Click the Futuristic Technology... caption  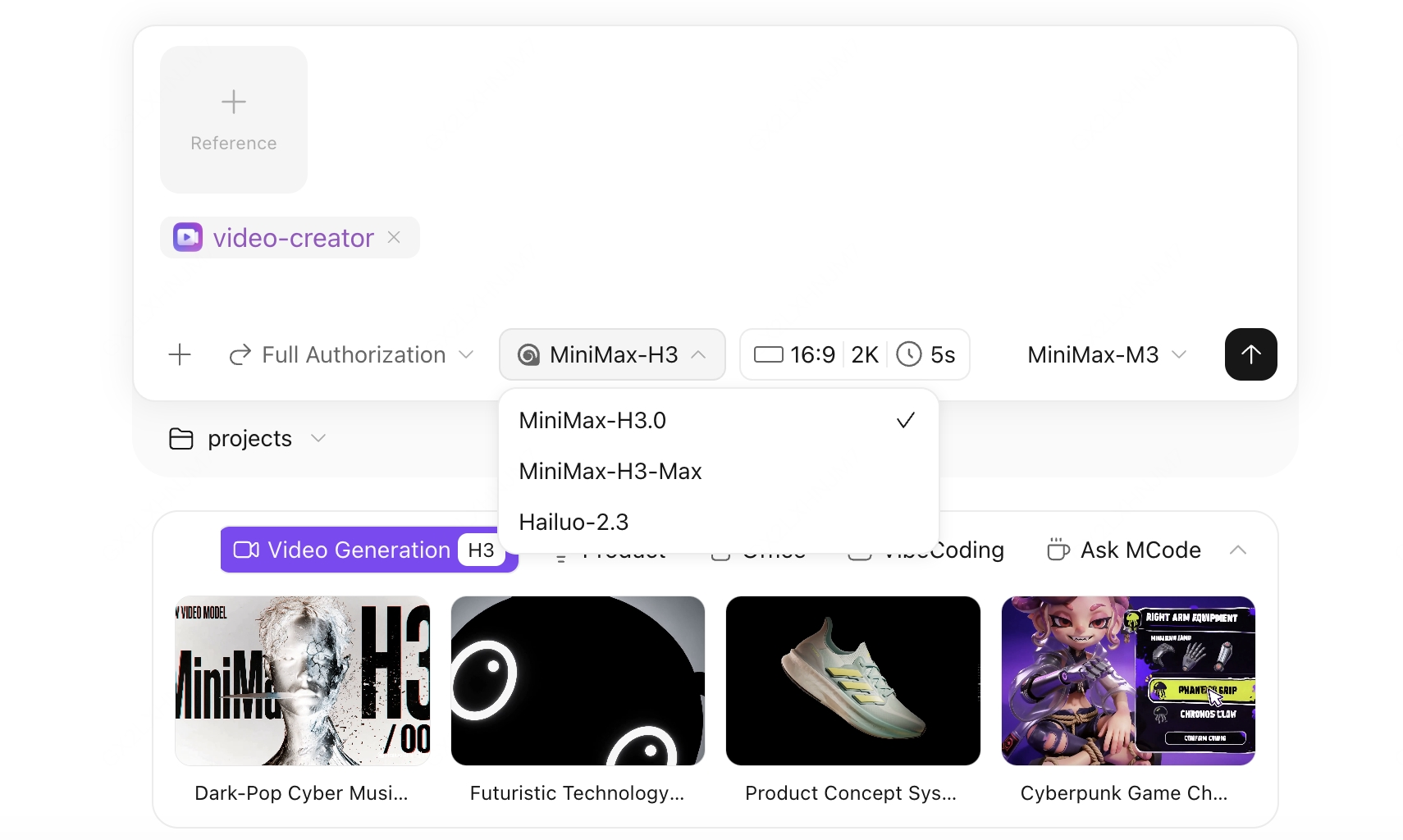click(577, 793)
